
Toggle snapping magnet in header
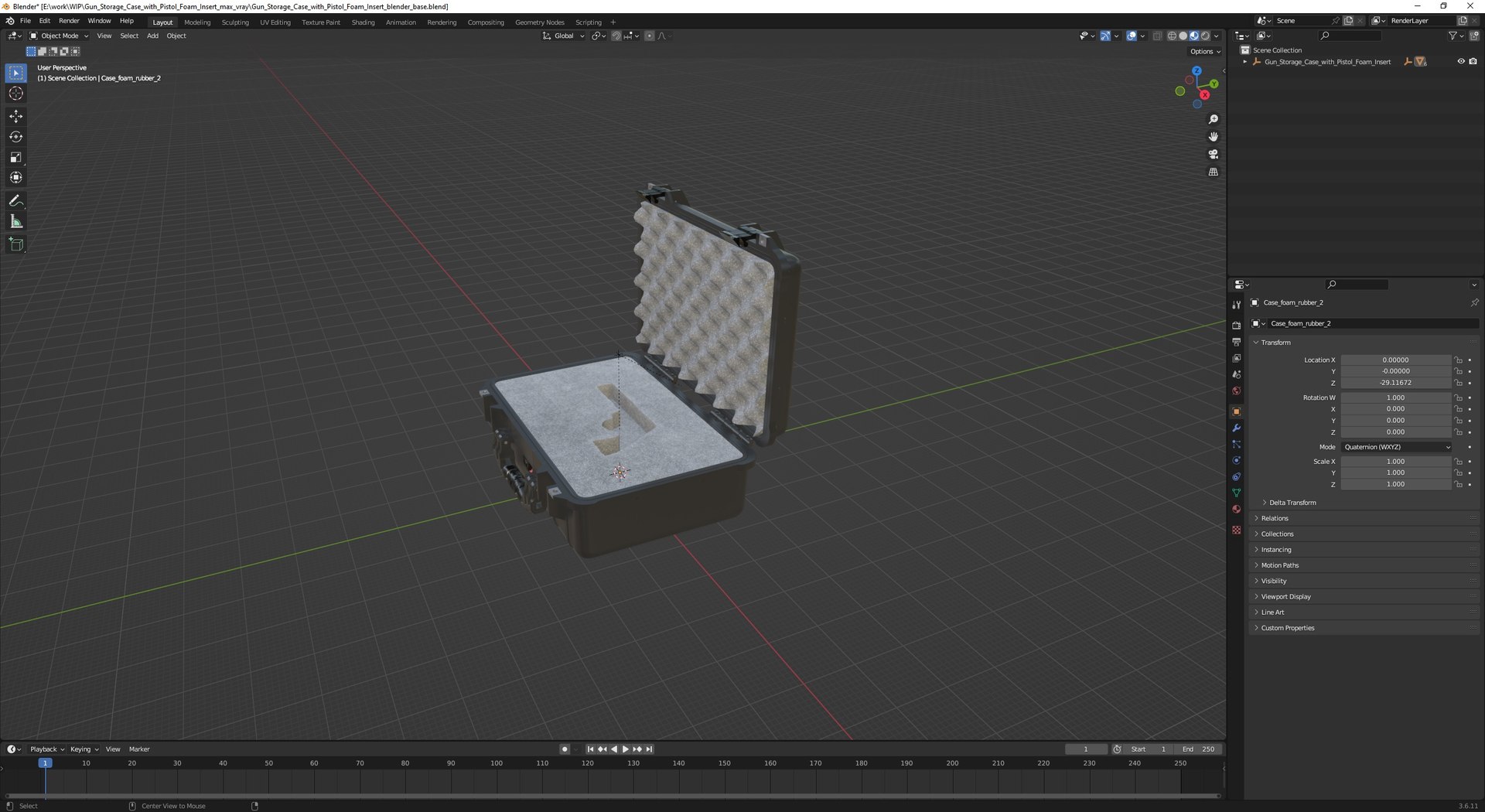click(616, 36)
